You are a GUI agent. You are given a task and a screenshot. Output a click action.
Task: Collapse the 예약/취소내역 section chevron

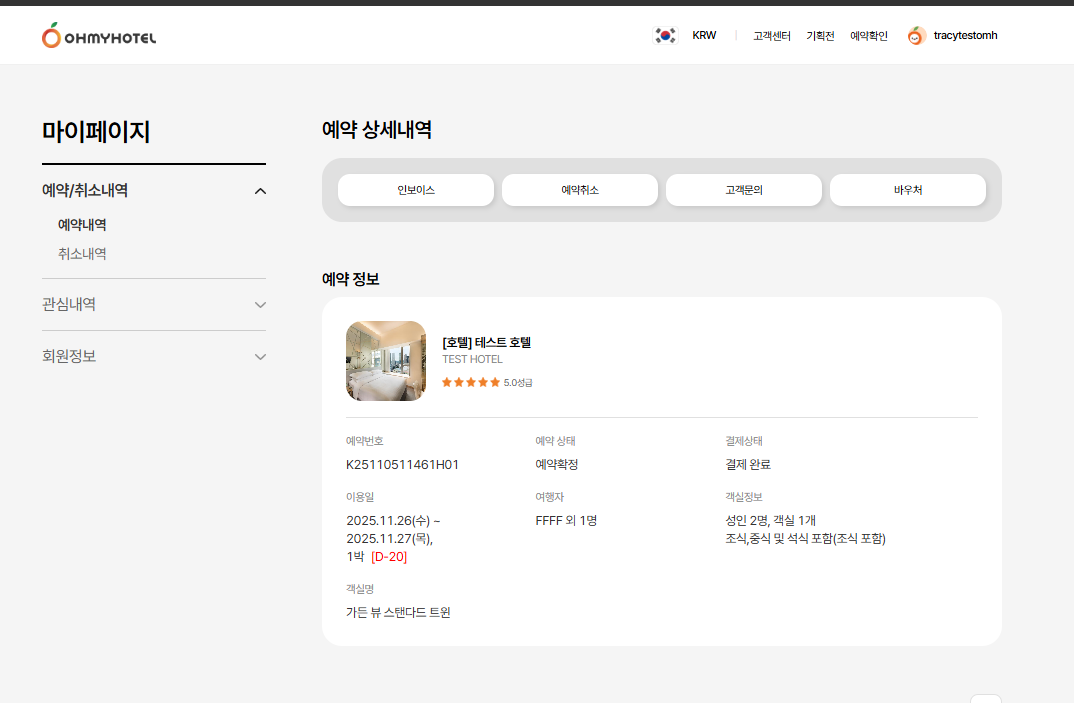260,191
